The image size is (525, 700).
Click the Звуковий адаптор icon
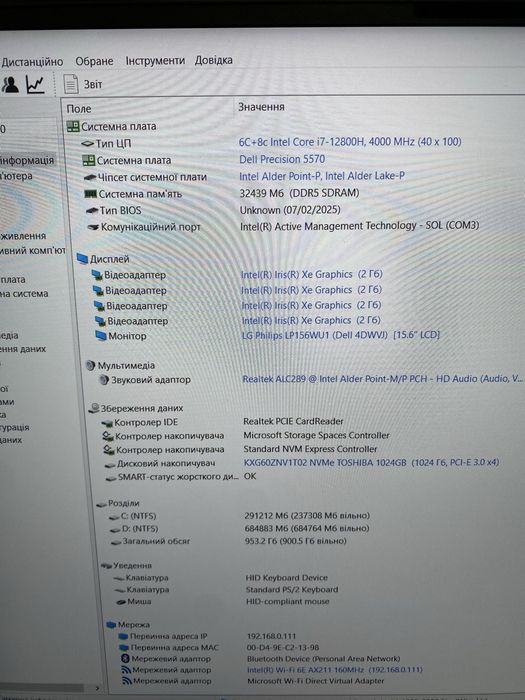[104, 380]
